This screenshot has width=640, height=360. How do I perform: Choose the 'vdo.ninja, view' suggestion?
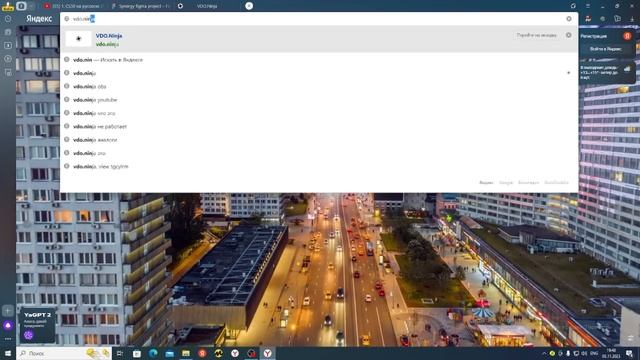pos(319,167)
